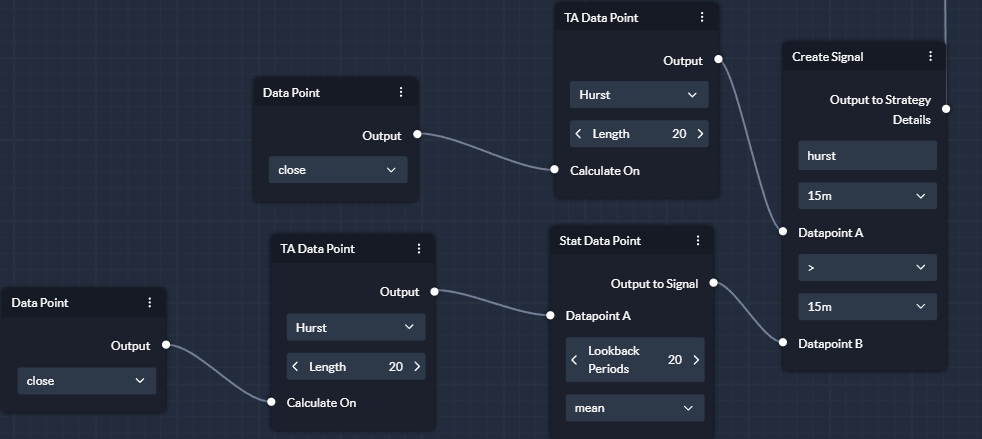The width and height of the screenshot is (982, 439).
Task: Open the Create Signal node options menu
Action: [x=930, y=56]
